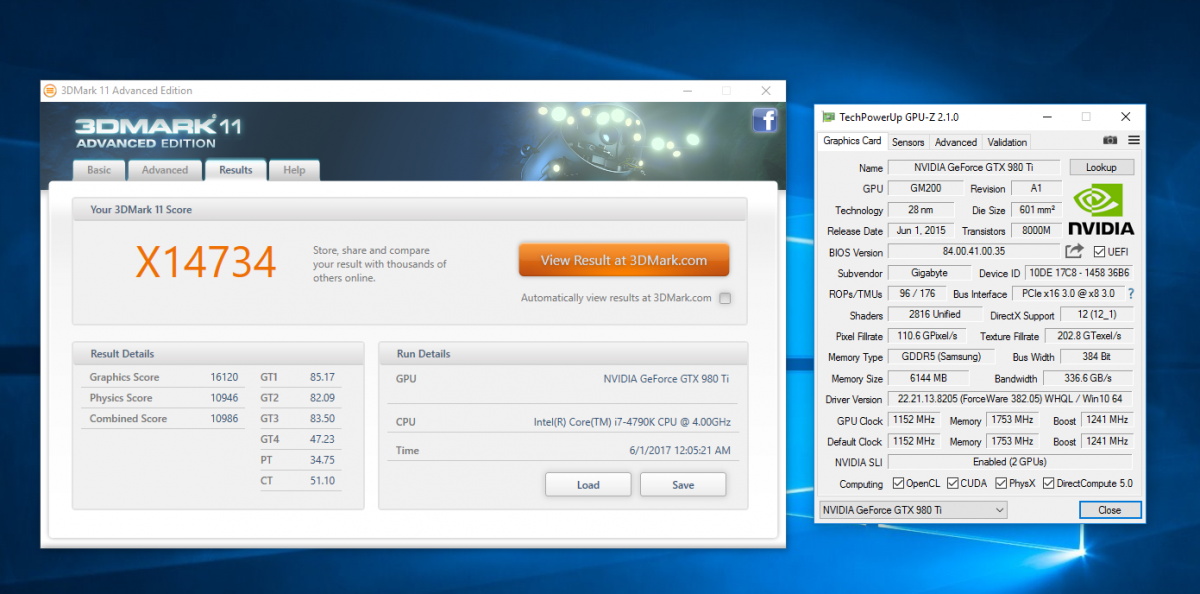Click the Close button at GPU-Z bottom
Image resolution: width=1200 pixels, height=594 pixels.
coord(1109,510)
